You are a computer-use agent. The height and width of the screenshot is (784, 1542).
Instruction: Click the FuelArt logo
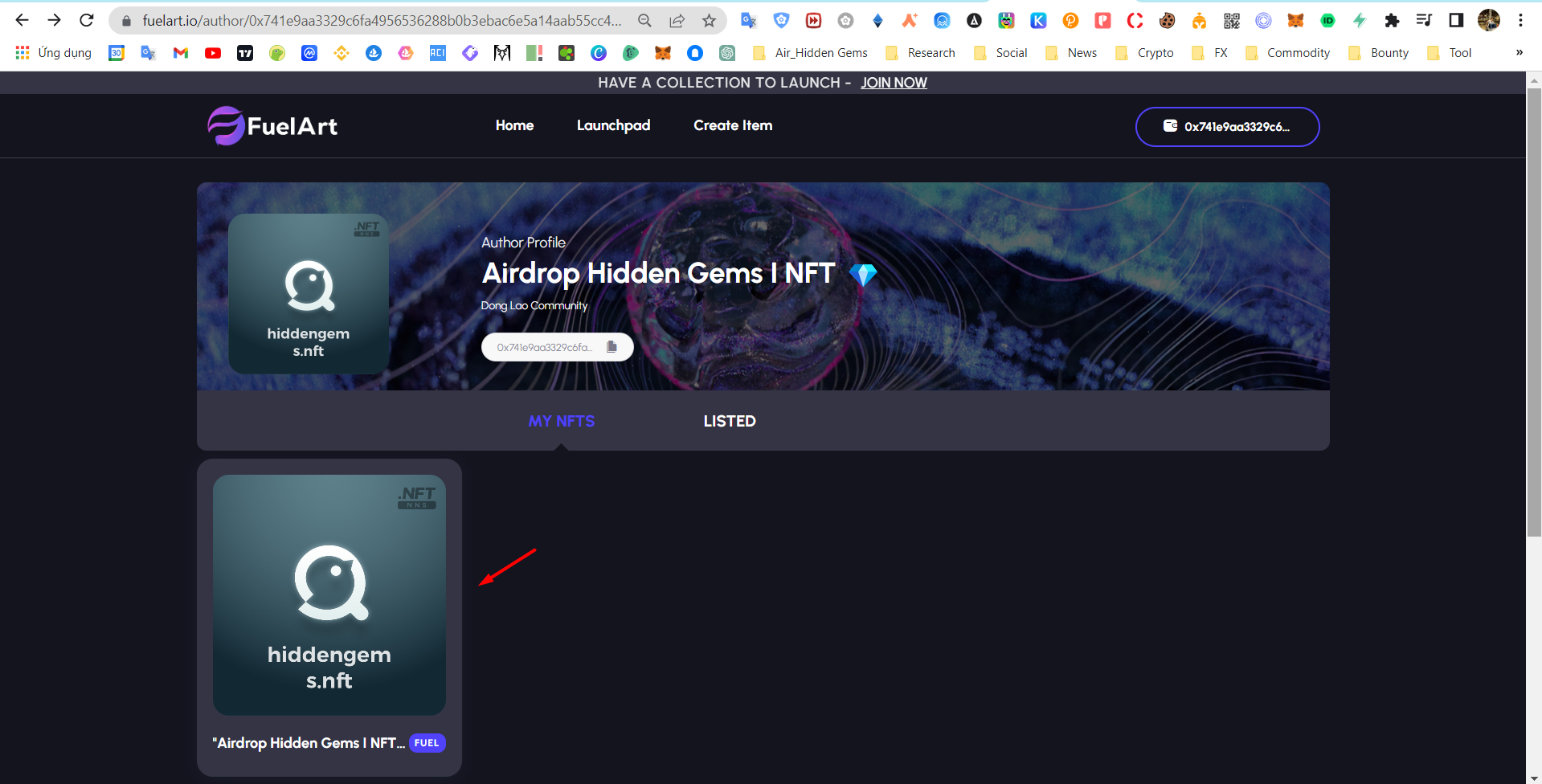(x=272, y=126)
